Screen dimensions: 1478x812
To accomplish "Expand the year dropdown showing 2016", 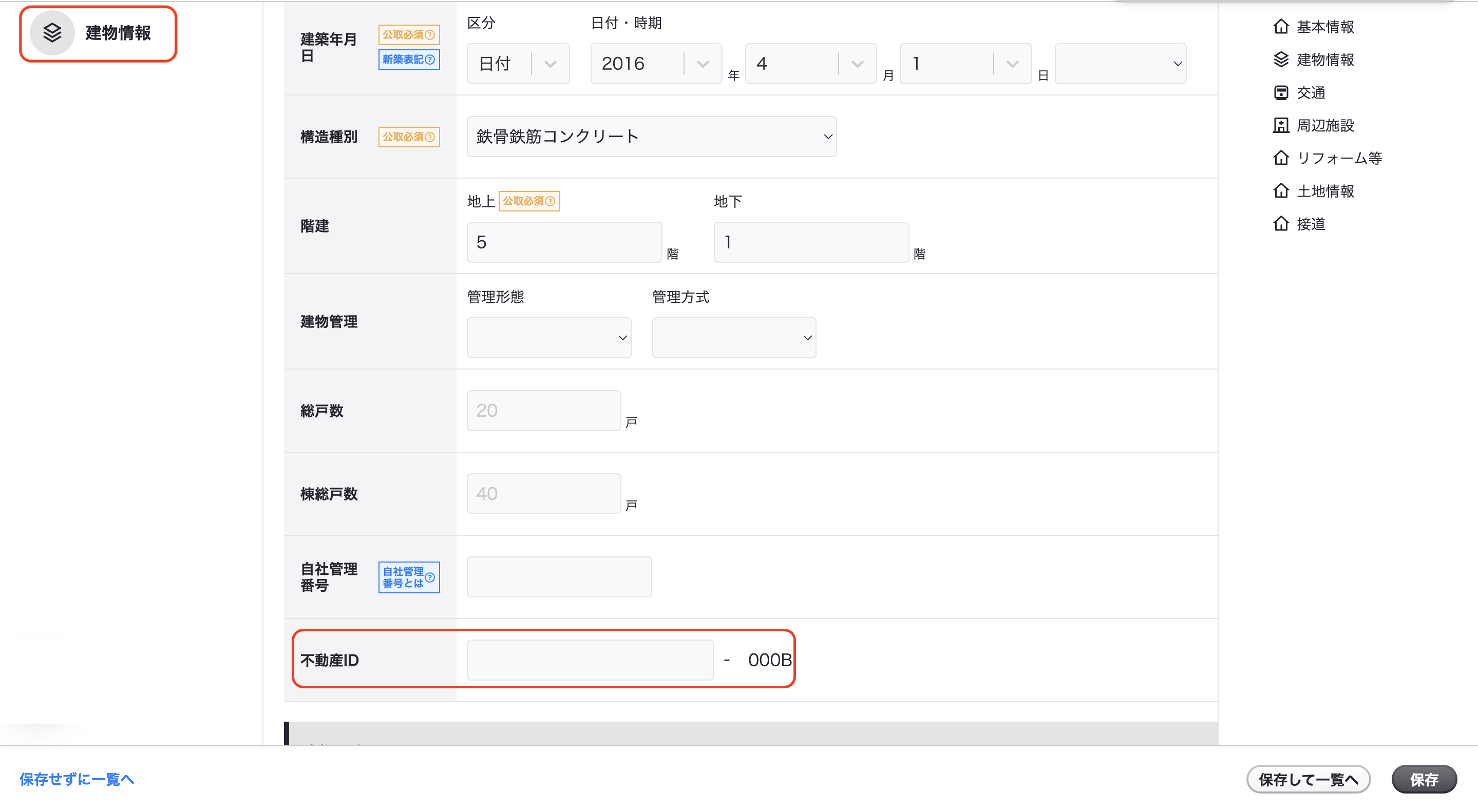I will pyautogui.click(x=656, y=64).
